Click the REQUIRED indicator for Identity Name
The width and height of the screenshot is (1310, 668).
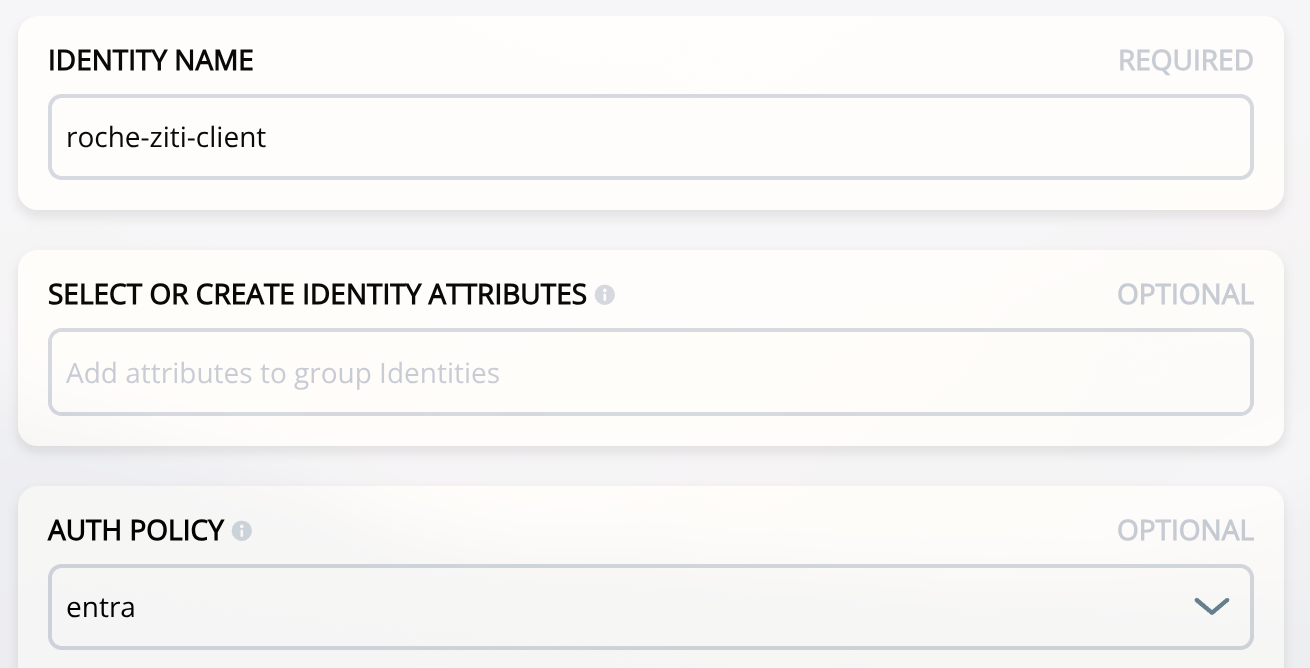[x=1185, y=61]
